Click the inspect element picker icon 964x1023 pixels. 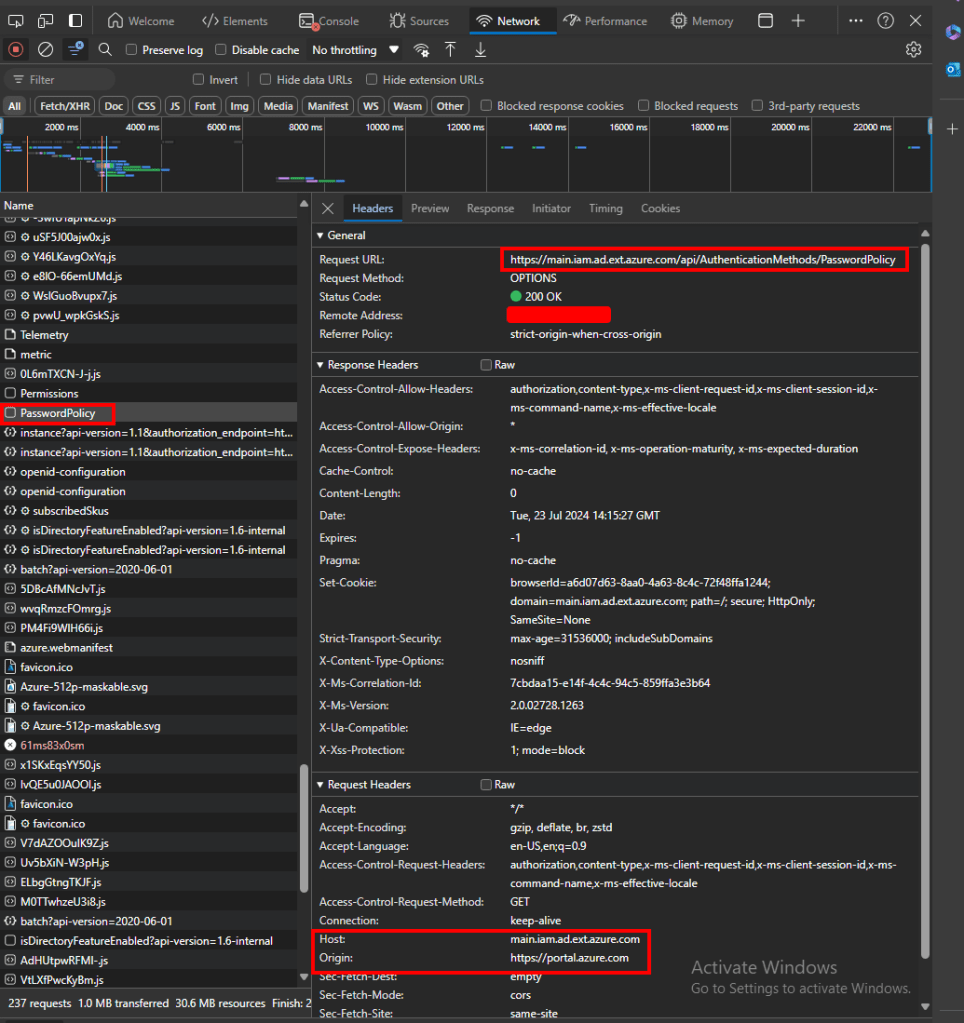[17, 21]
